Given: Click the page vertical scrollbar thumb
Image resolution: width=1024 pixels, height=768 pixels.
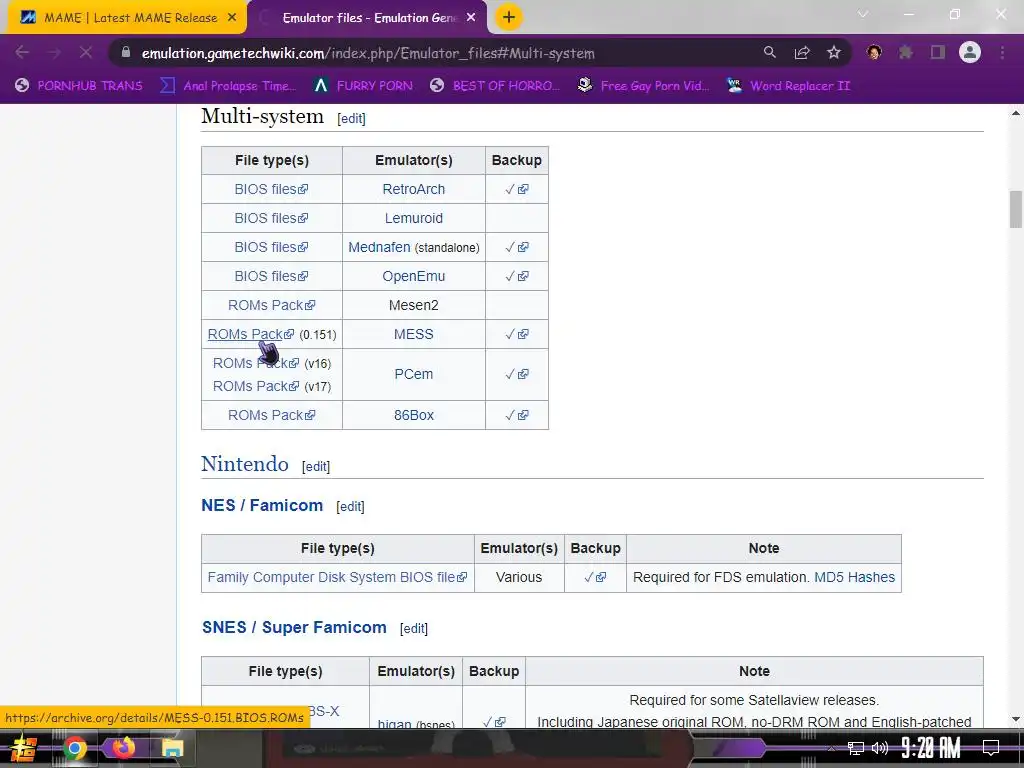Looking at the screenshot, I should coord(1016,209).
